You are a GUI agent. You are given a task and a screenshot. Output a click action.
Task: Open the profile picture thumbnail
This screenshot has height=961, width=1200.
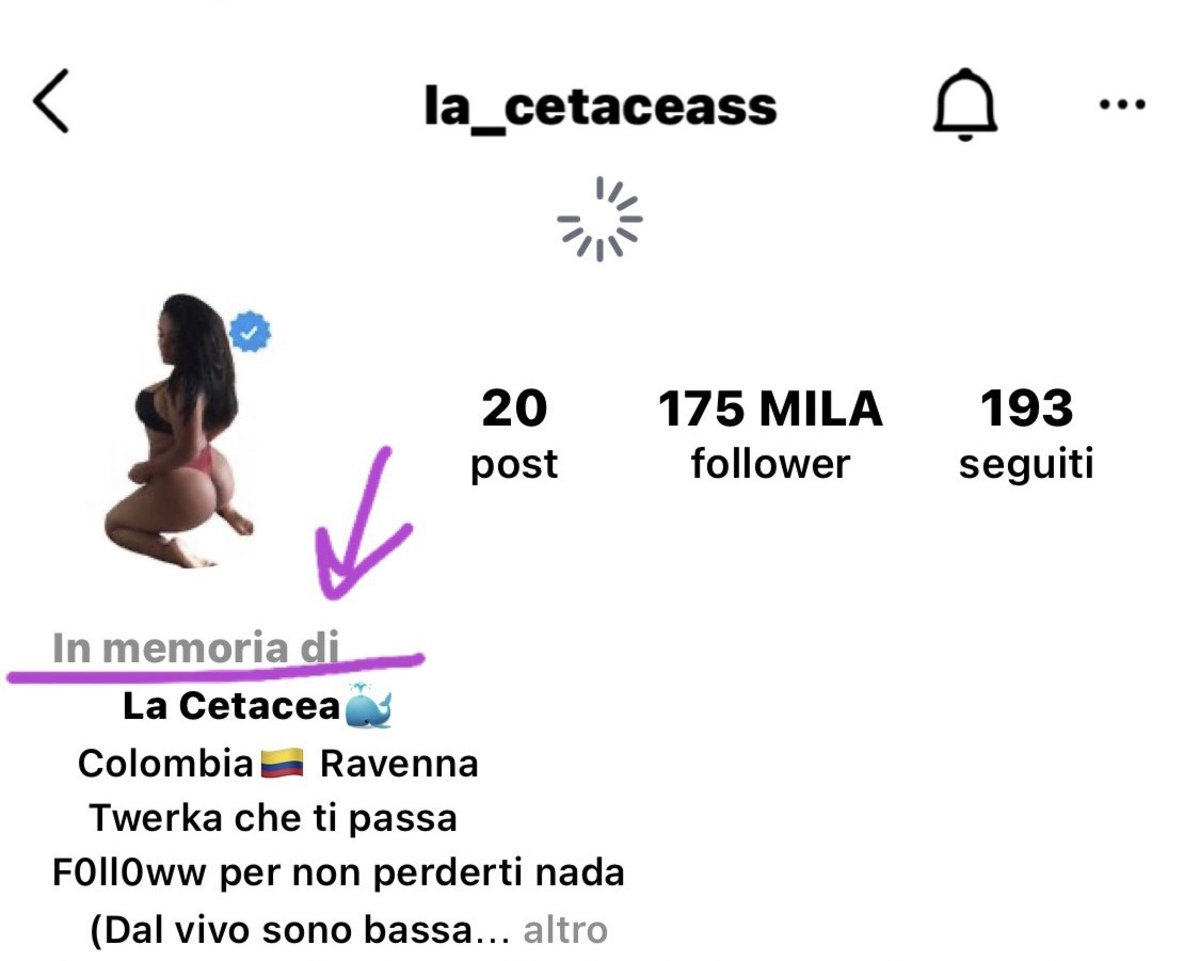180,432
